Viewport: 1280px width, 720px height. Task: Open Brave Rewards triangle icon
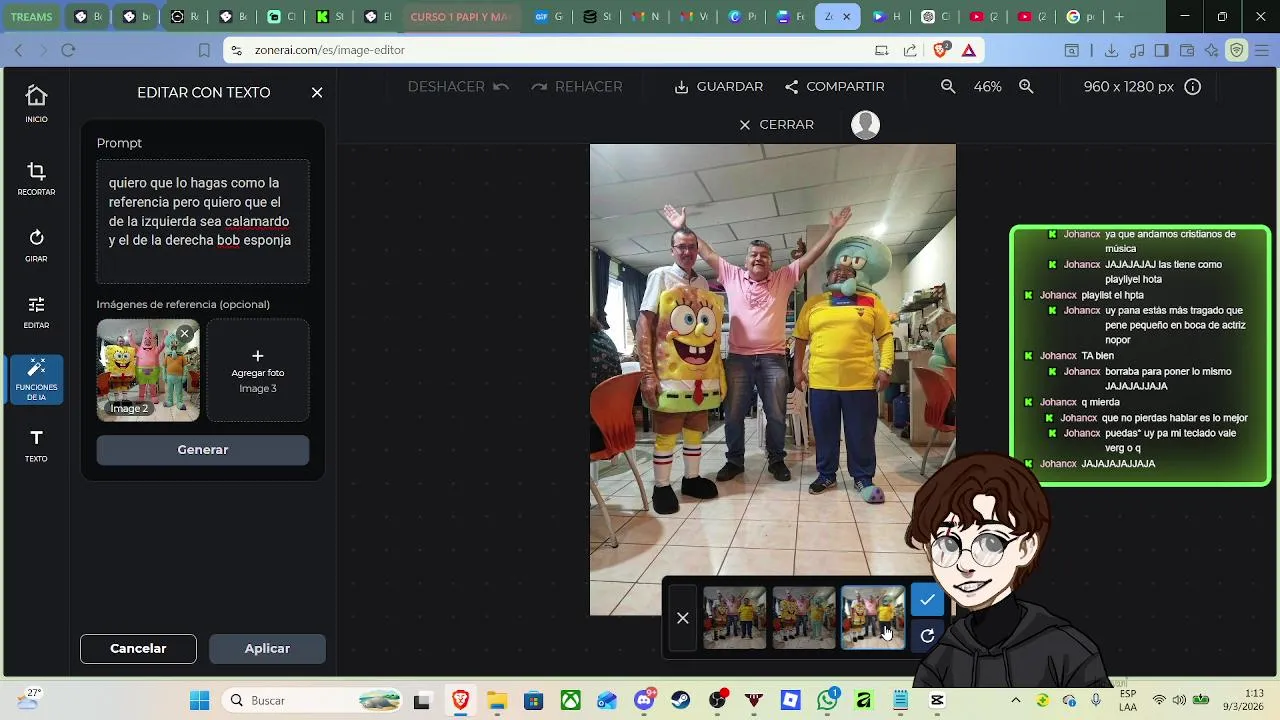point(969,50)
